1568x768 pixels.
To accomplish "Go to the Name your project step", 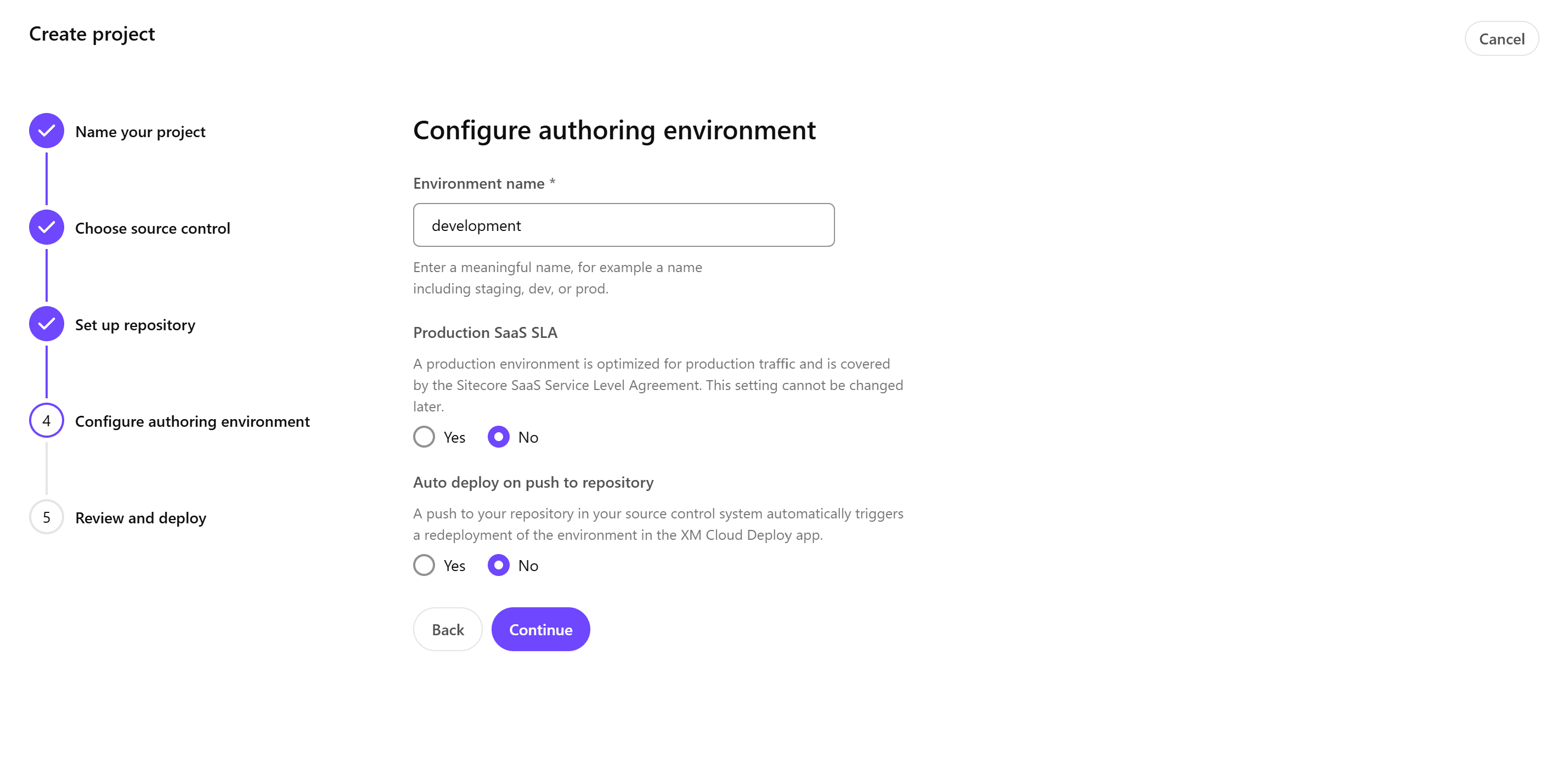I will 140,132.
